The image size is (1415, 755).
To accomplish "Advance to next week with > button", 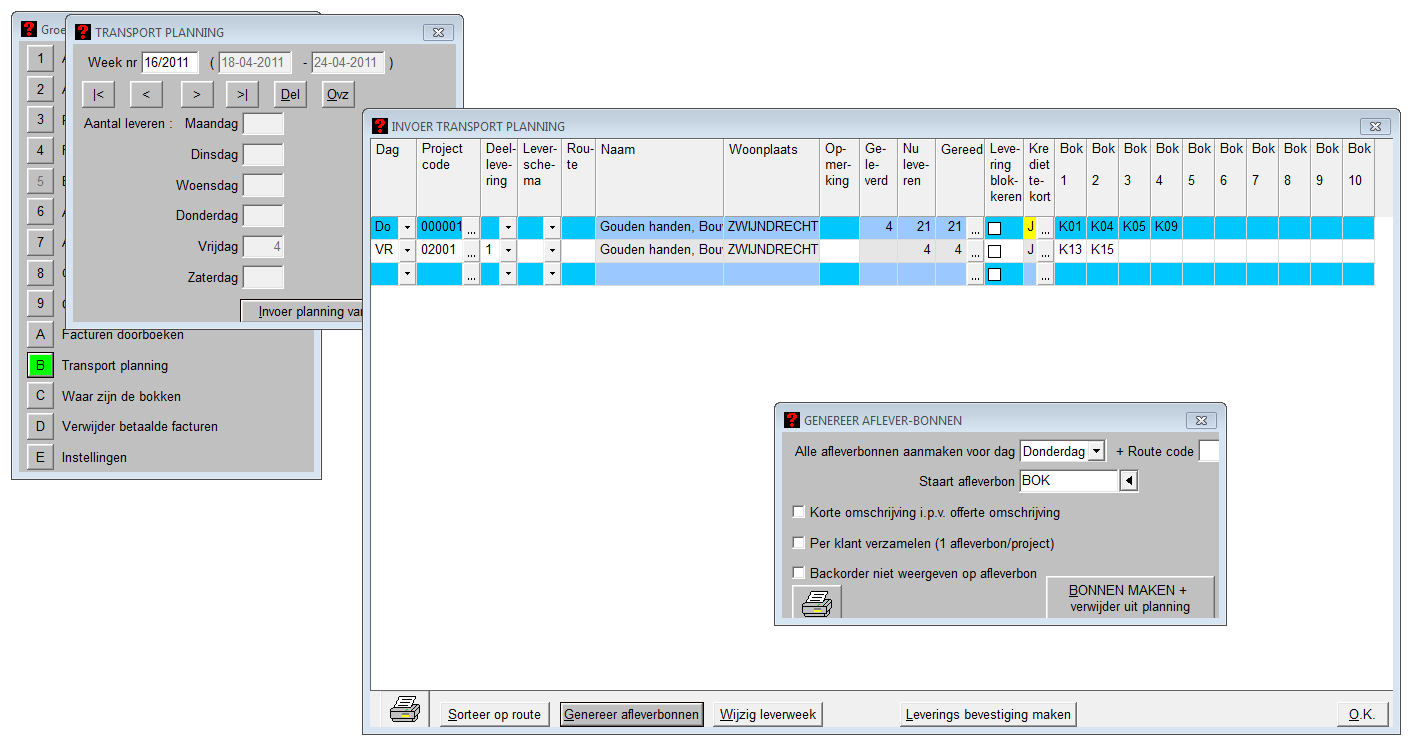I will pos(197,94).
